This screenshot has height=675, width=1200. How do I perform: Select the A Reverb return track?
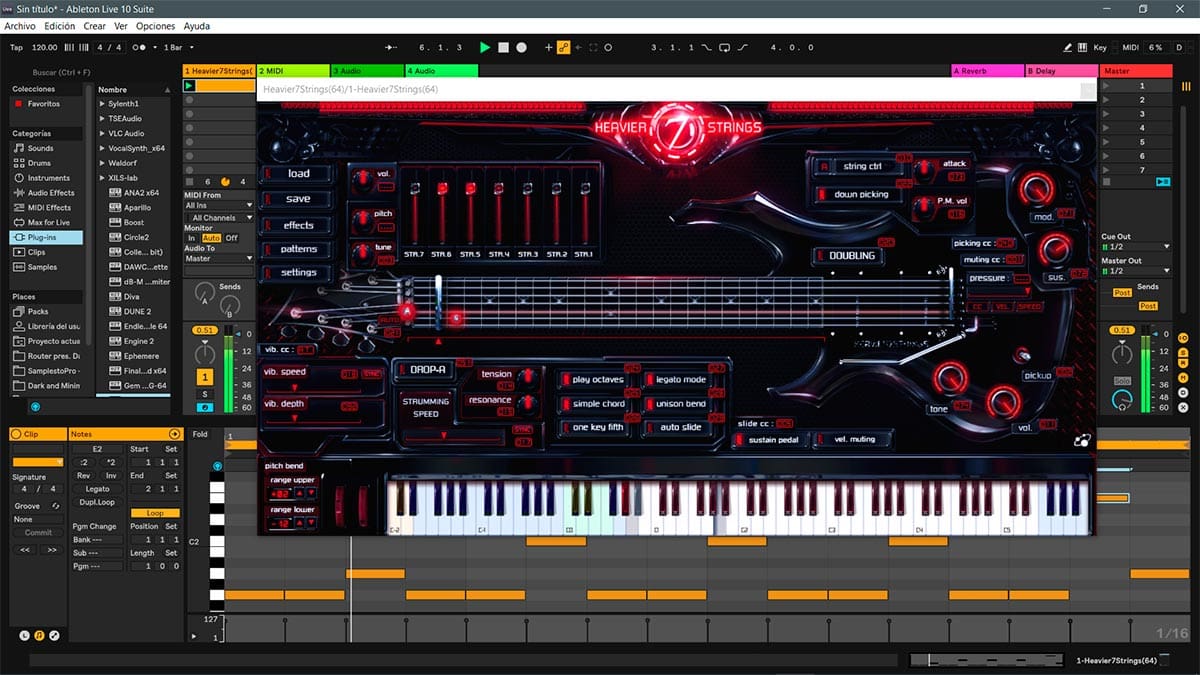tap(987, 71)
